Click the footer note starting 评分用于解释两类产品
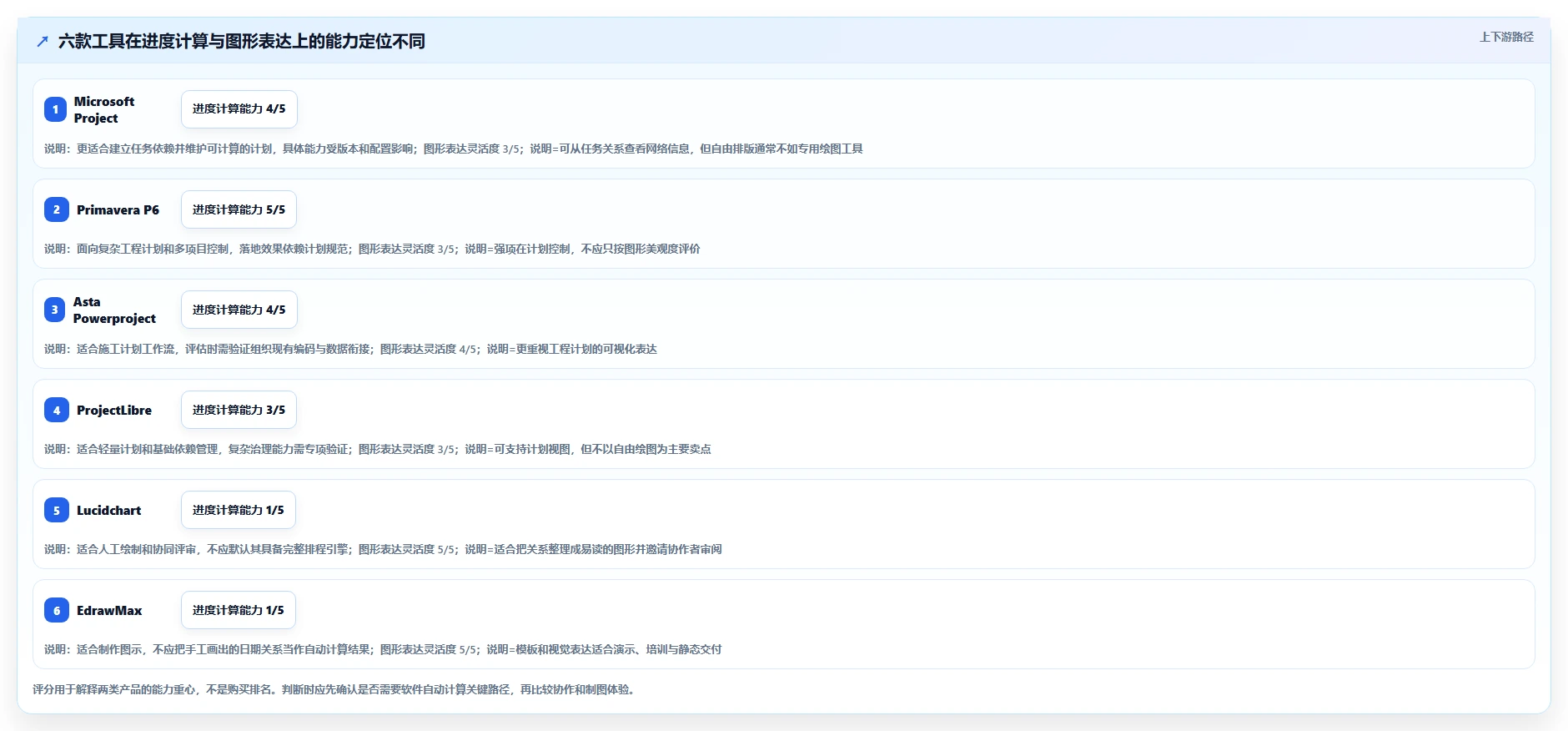The width and height of the screenshot is (1568, 731). [x=335, y=689]
